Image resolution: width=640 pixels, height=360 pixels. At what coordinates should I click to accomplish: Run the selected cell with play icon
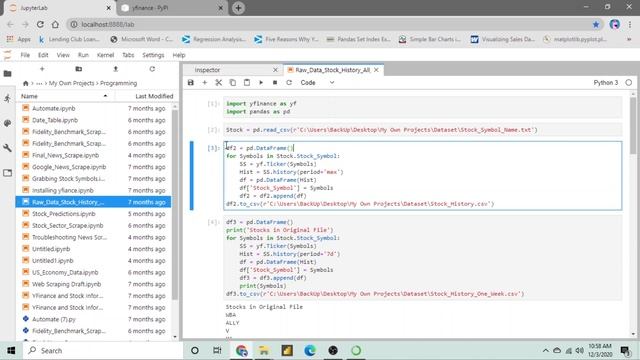pyautogui.click(x=261, y=82)
